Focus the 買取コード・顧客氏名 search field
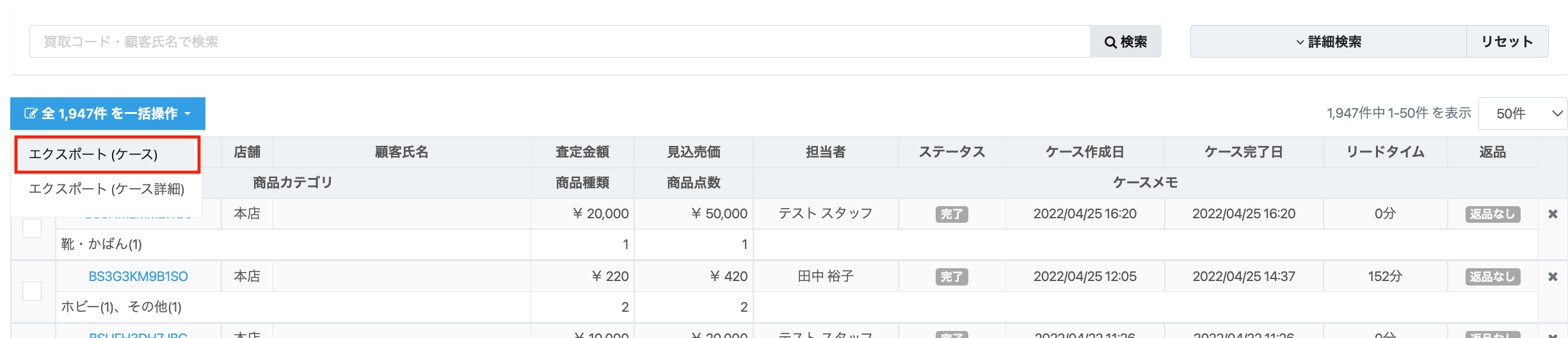The image size is (1568, 338). 560,42
